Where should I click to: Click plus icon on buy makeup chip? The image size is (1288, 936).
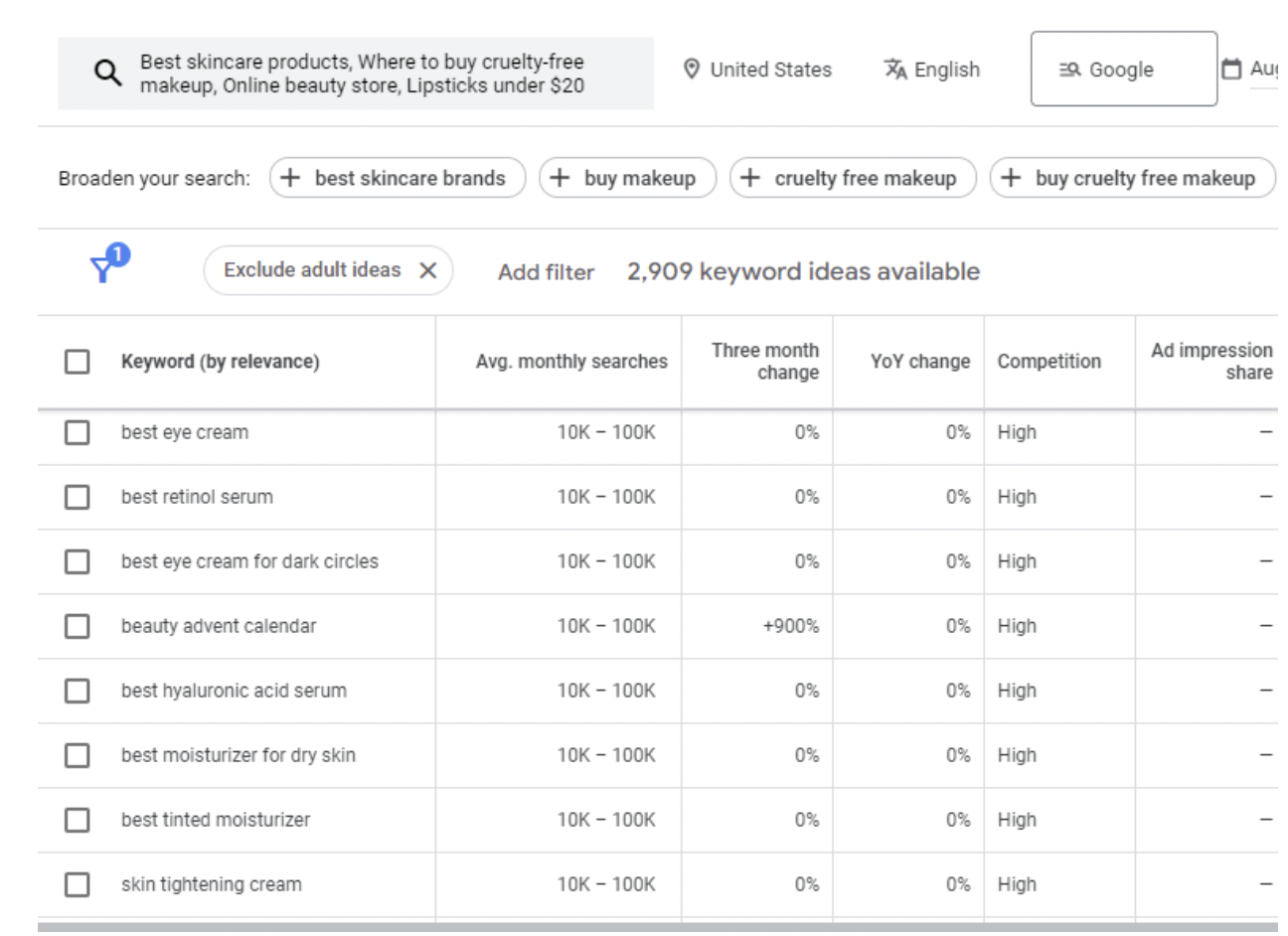tap(561, 178)
